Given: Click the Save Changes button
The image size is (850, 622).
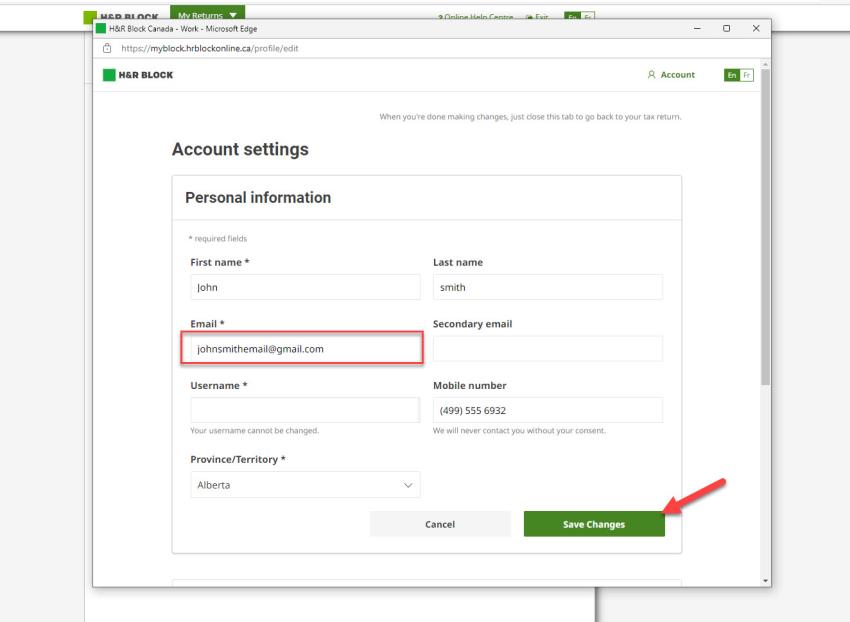Looking at the screenshot, I should pyautogui.click(x=593, y=524).
